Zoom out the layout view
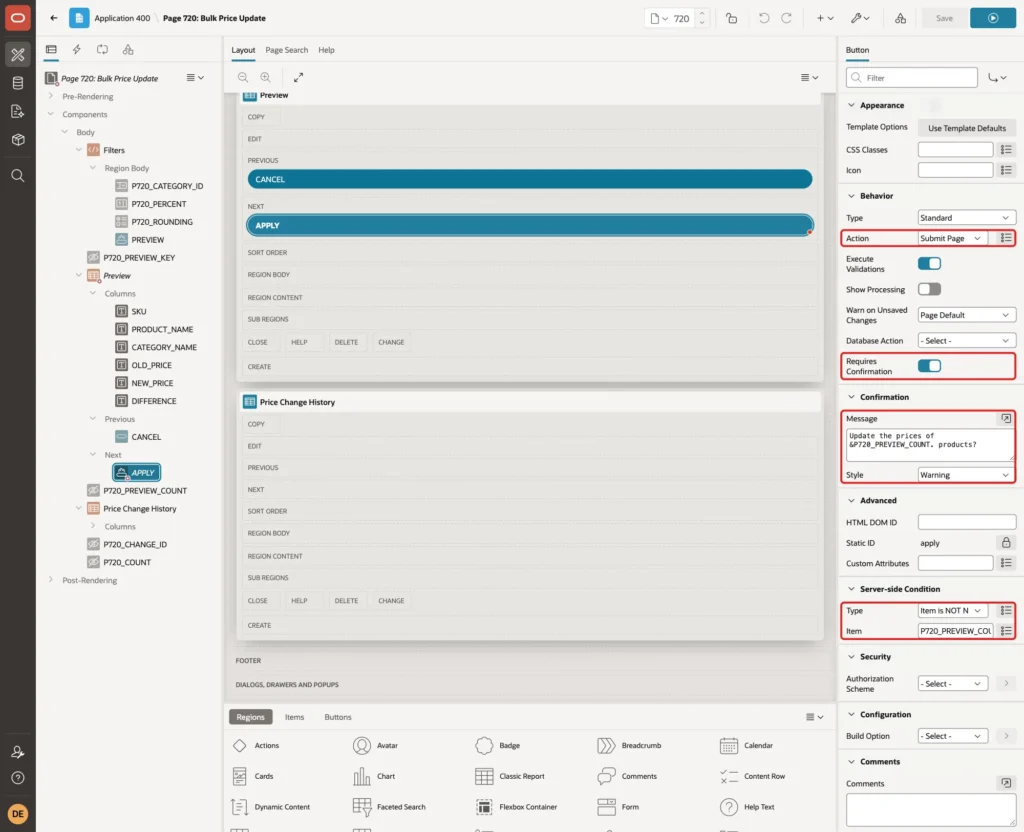1024x832 pixels. click(243, 77)
